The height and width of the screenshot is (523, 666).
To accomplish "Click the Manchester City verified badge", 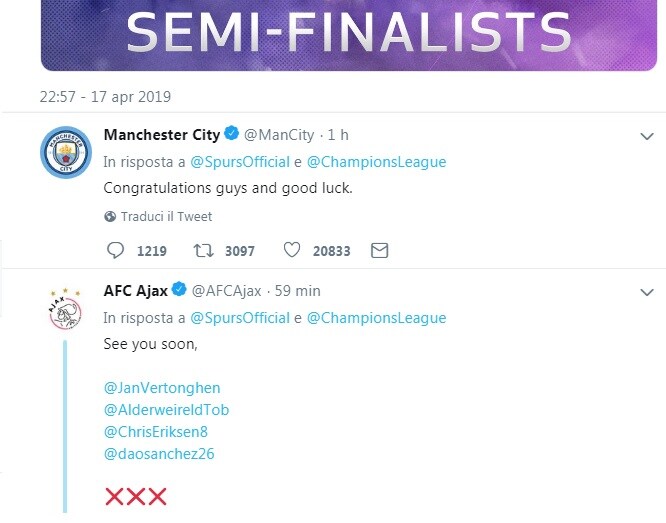I will point(231,133).
